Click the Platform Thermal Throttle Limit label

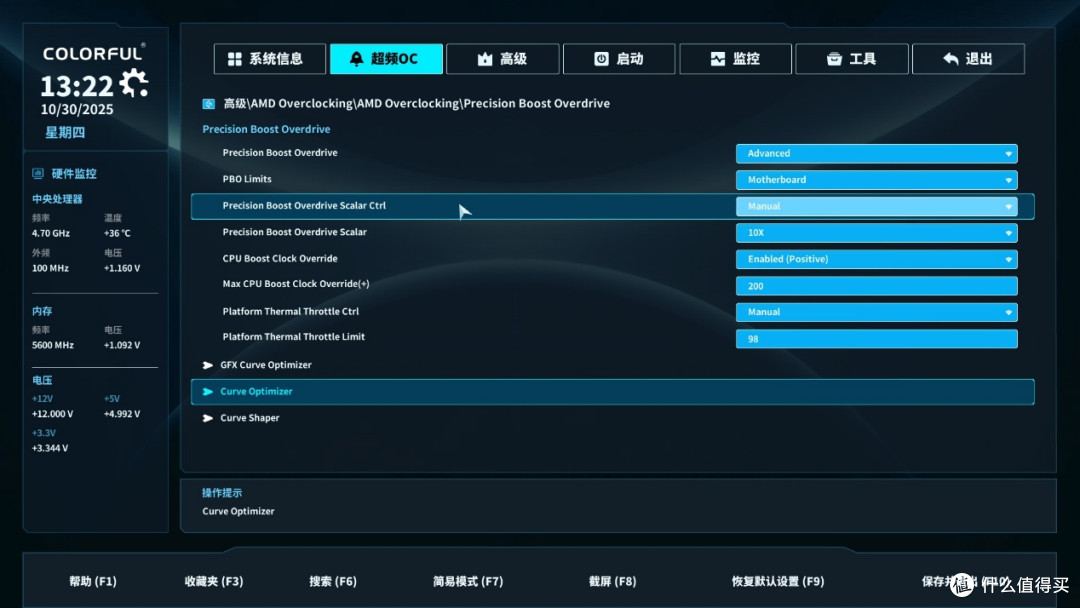coord(293,337)
